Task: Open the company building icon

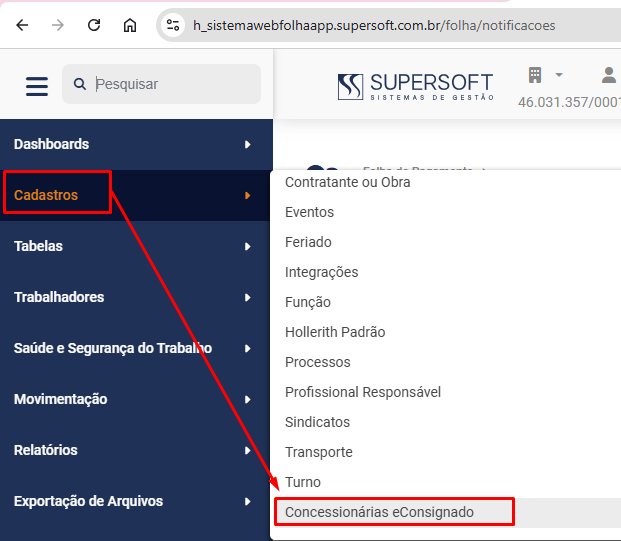Action: coord(535,75)
